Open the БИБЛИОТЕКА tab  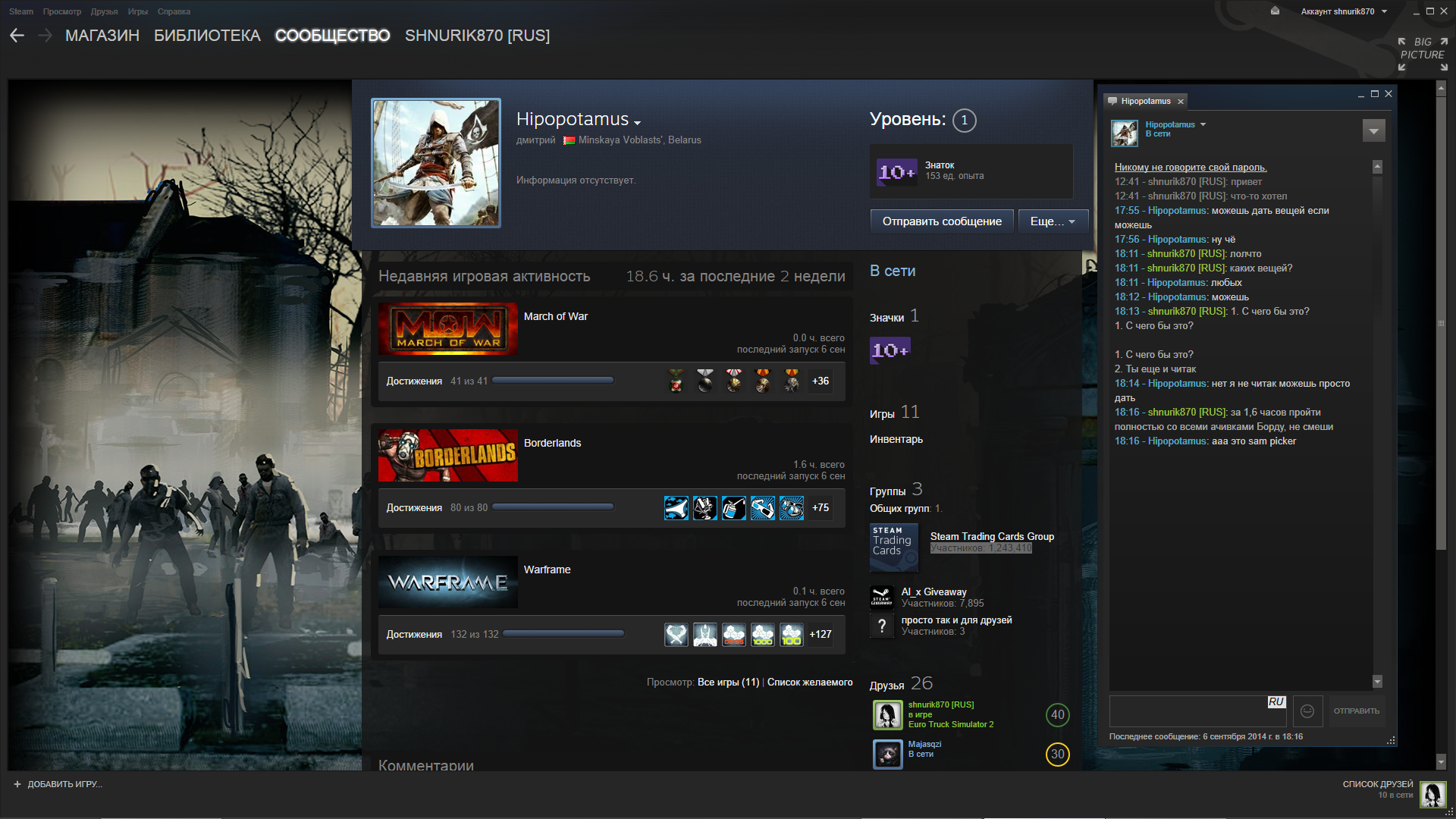[207, 36]
